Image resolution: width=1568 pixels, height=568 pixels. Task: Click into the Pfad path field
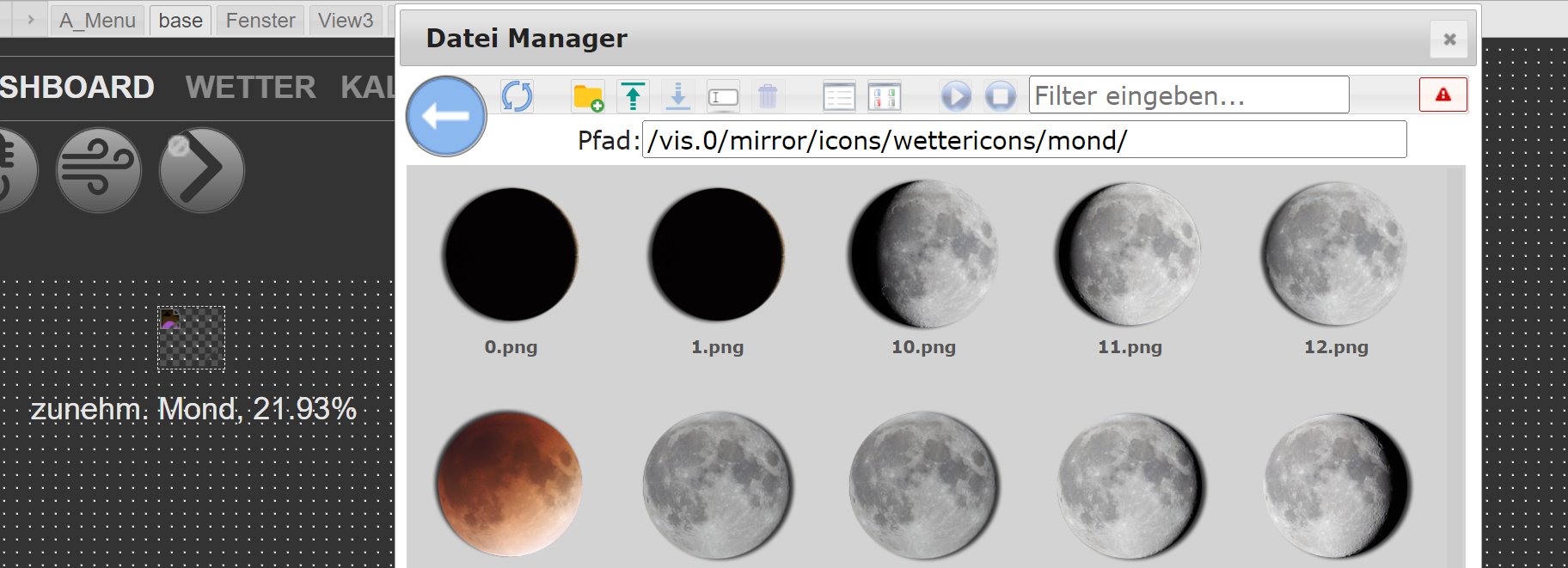coord(1025,139)
